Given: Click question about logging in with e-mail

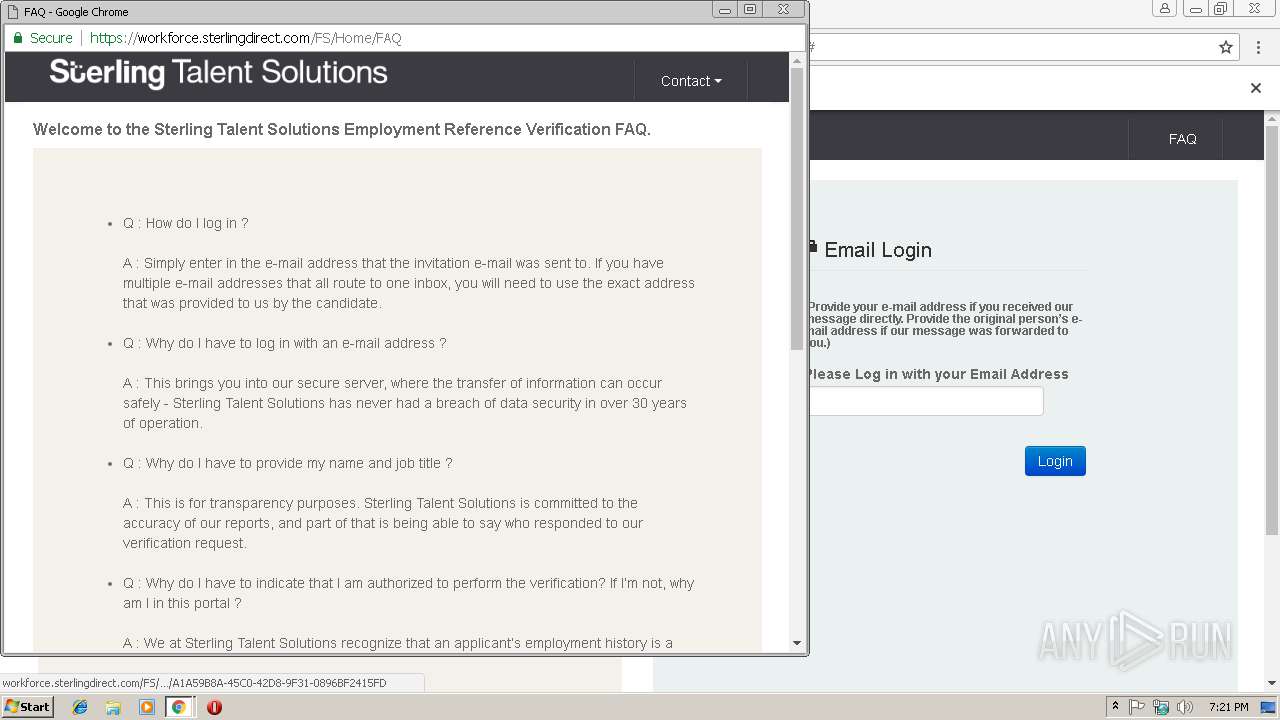Looking at the screenshot, I should pyautogui.click(x=285, y=343).
